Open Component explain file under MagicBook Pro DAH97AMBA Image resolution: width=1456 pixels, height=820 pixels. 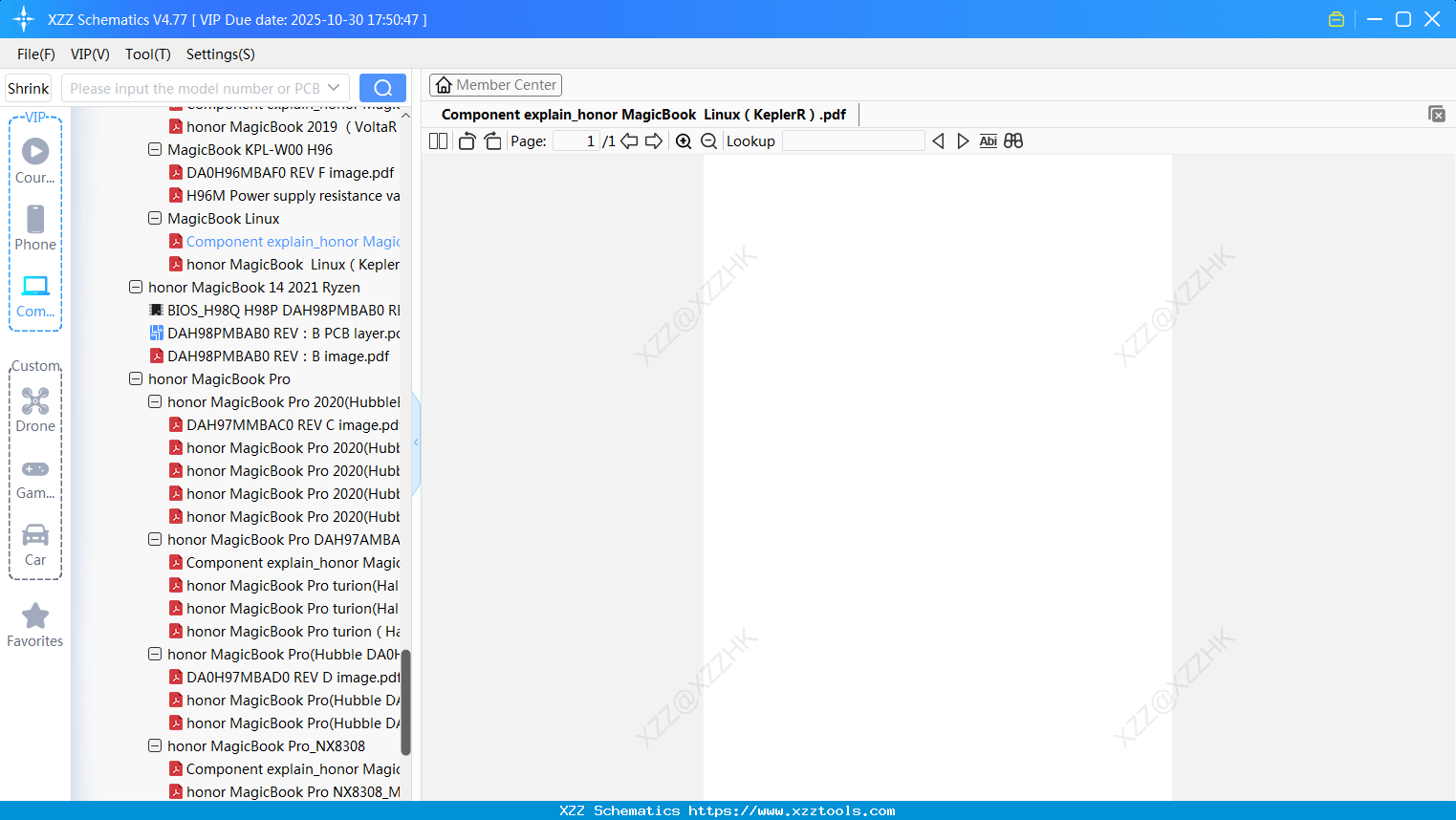[x=293, y=563]
